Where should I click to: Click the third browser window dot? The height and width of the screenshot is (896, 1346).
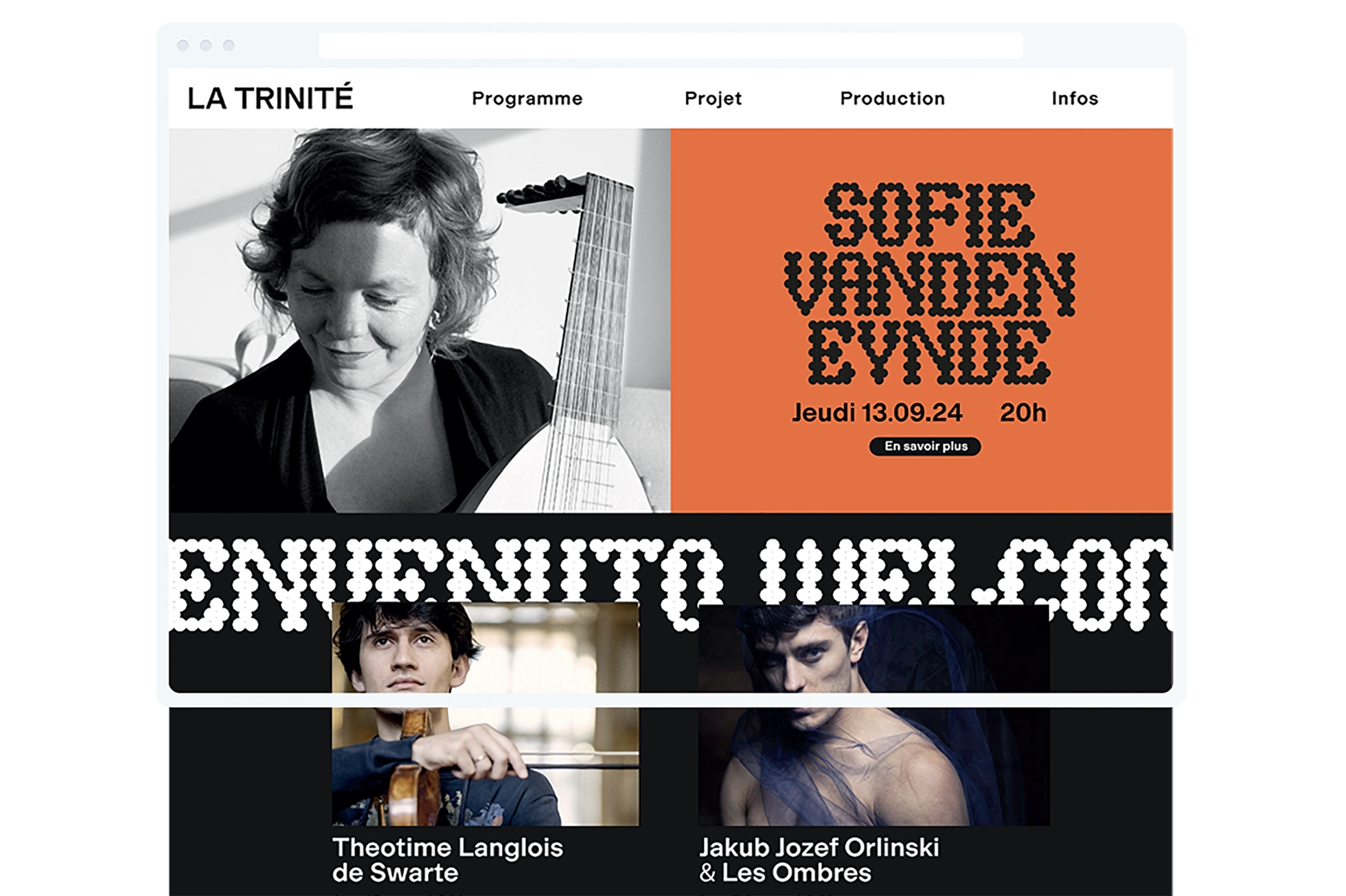229,45
